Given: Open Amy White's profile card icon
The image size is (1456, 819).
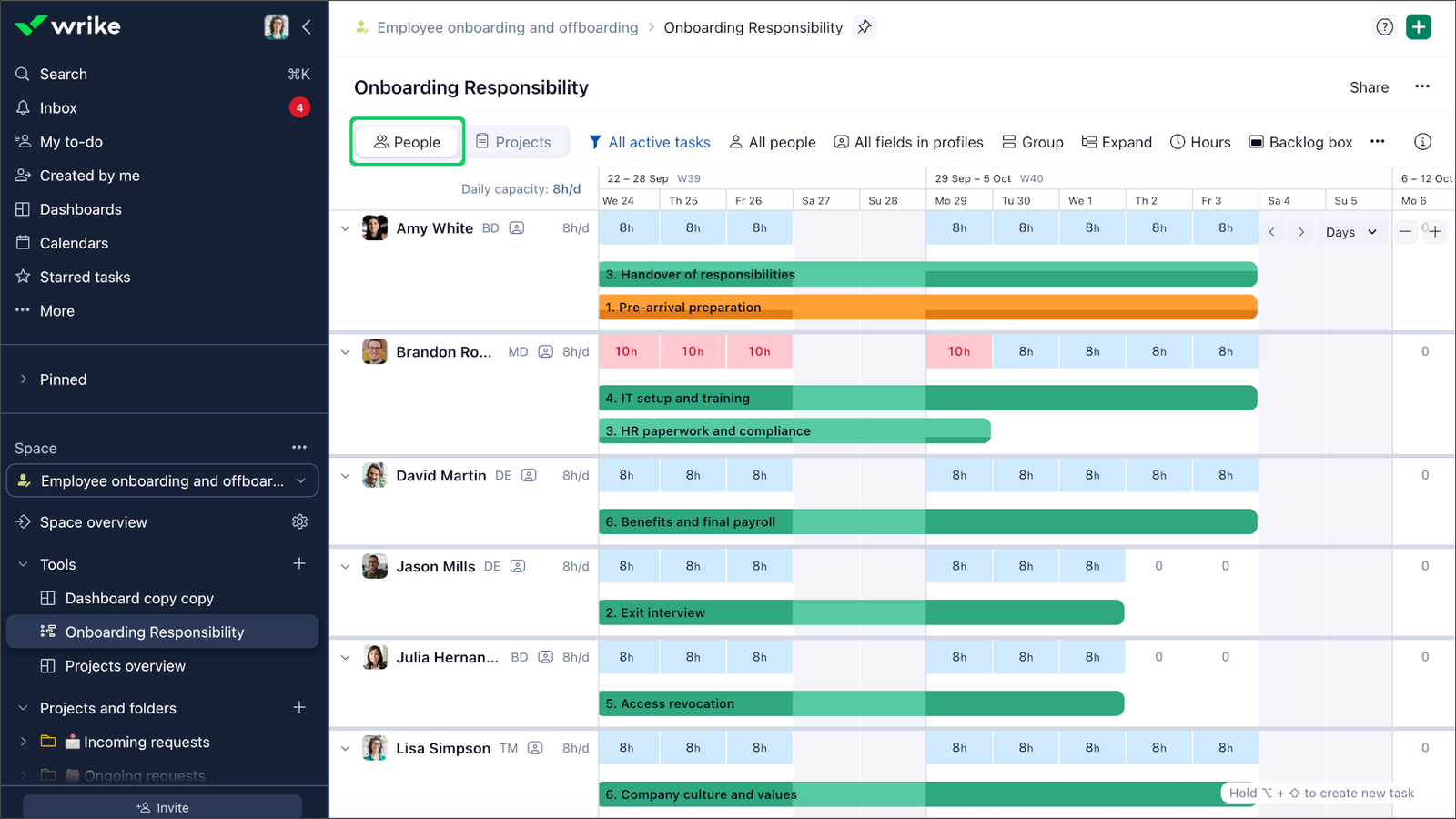Looking at the screenshot, I should [x=517, y=228].
